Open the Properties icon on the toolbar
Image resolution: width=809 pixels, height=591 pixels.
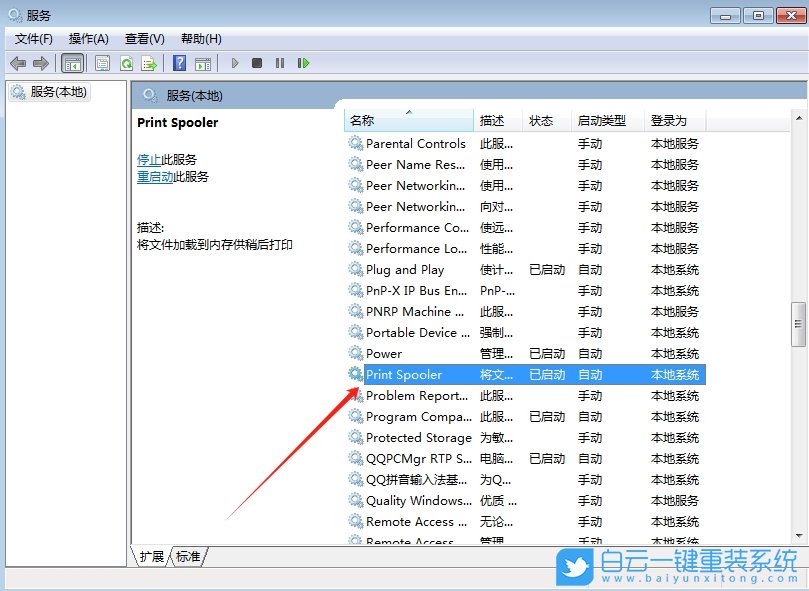[102, 63]
